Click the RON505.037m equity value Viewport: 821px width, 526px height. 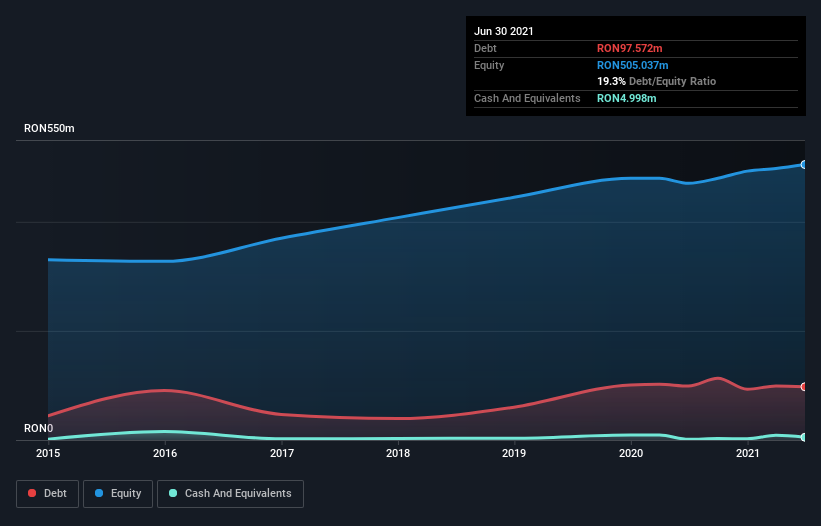click(633, 65)
